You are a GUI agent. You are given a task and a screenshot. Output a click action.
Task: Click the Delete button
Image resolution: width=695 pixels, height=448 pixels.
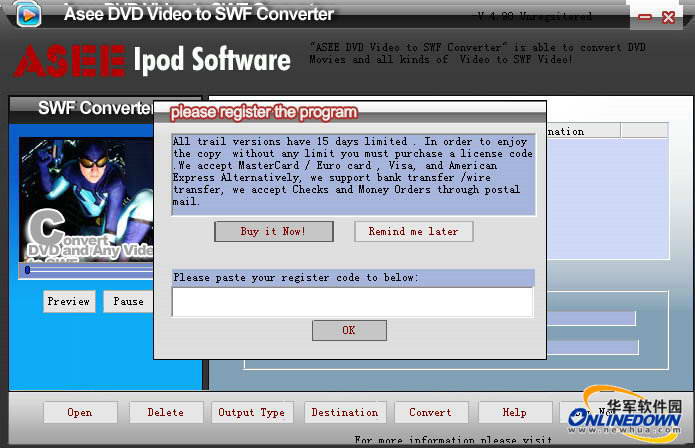(x=166, y=412)
